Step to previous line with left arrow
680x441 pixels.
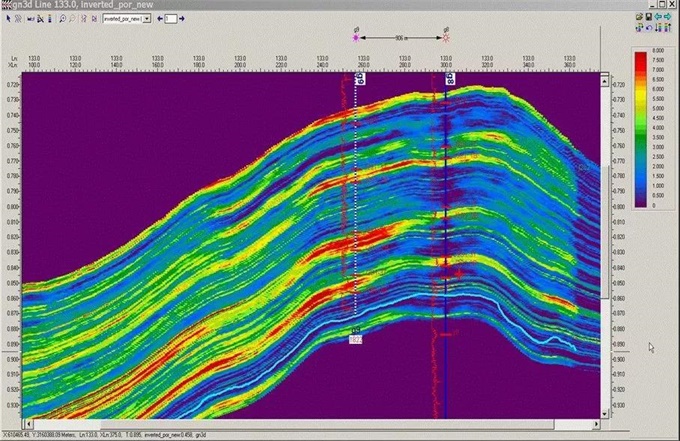(159, 19)
